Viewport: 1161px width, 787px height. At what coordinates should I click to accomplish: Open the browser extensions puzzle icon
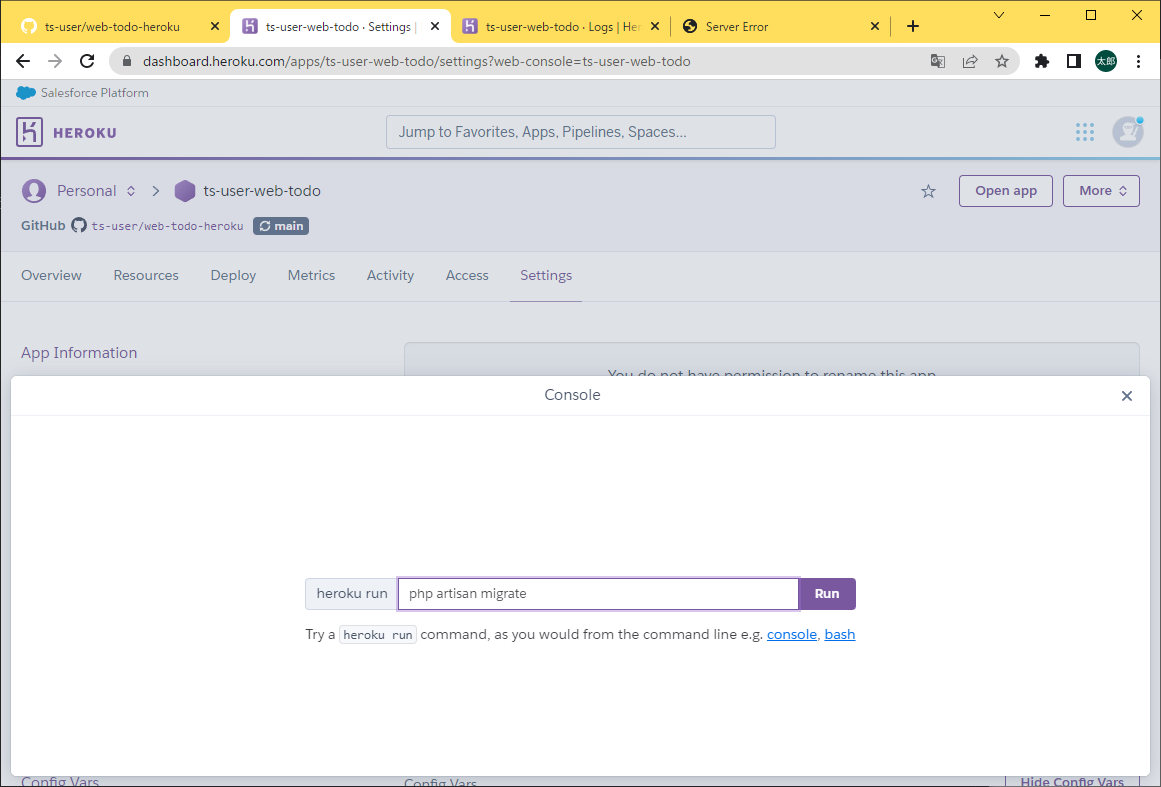tap(1042, 61)
